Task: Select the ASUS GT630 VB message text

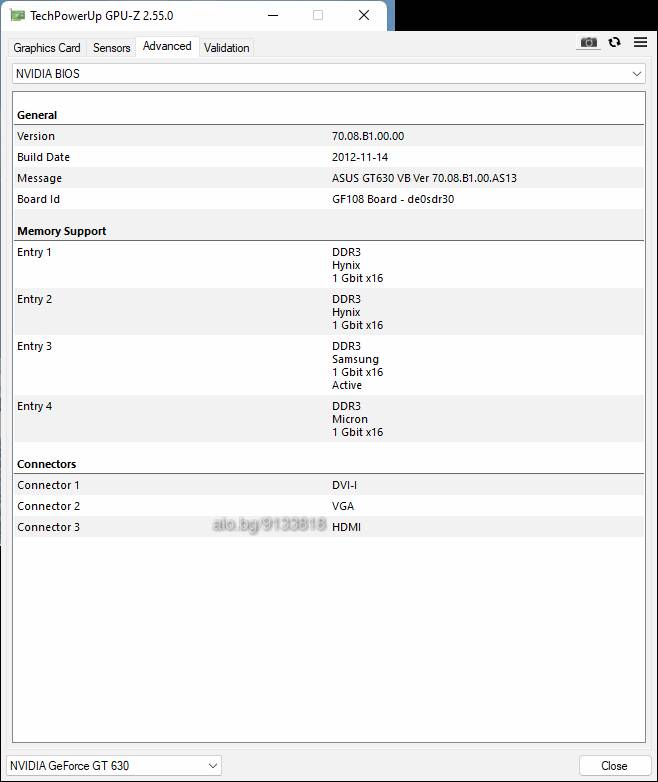Action: coord(424,178)
